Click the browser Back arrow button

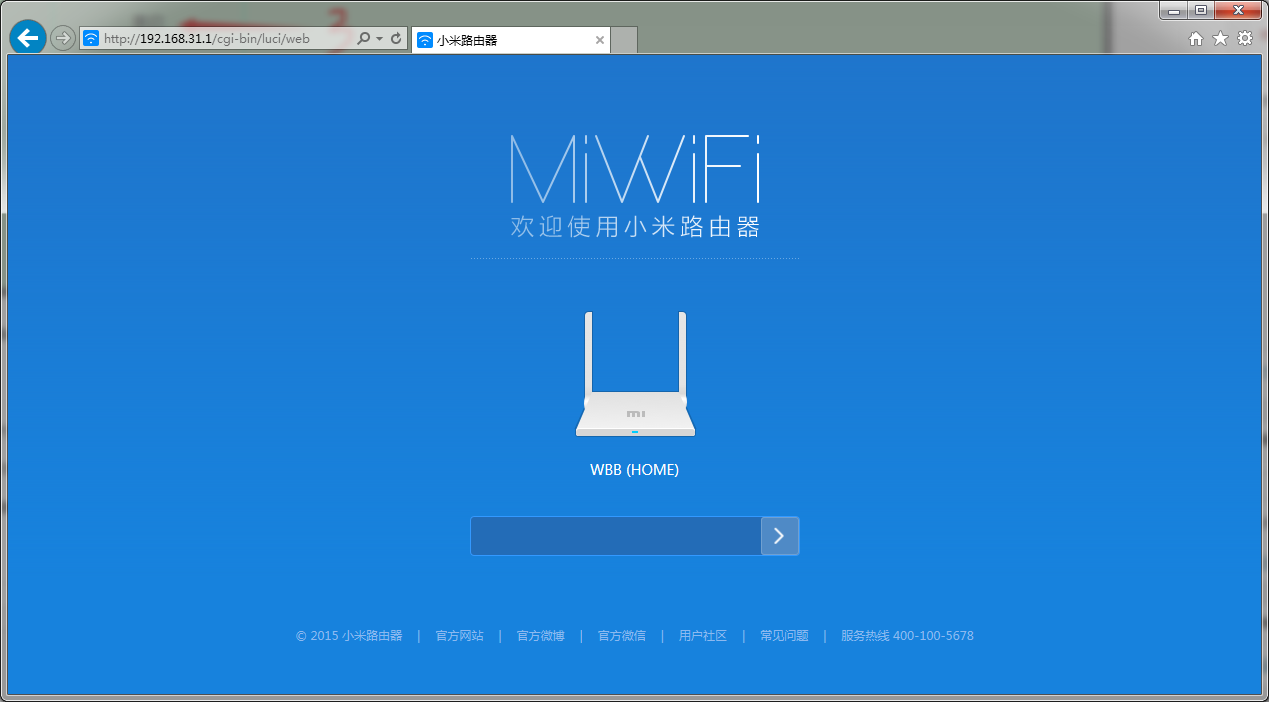point(28,38)
